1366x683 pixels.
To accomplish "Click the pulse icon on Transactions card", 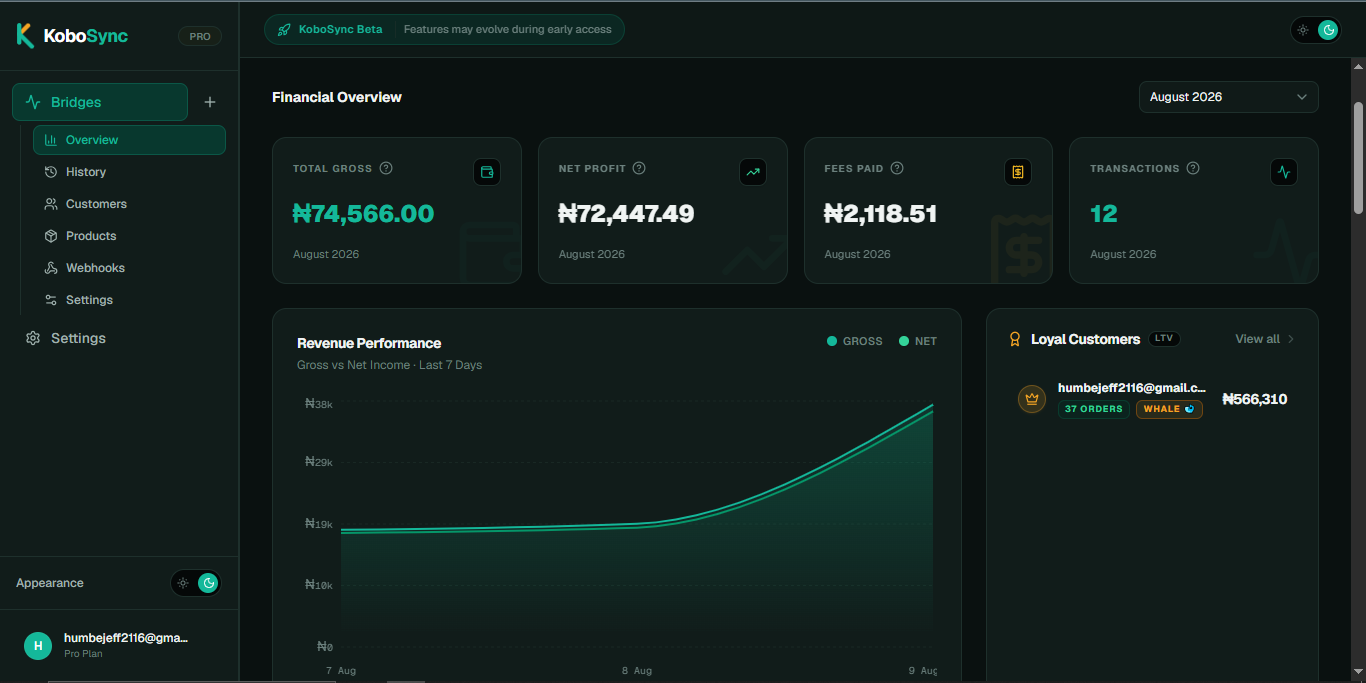I will pyautogui.click(x=1284, y=172).
